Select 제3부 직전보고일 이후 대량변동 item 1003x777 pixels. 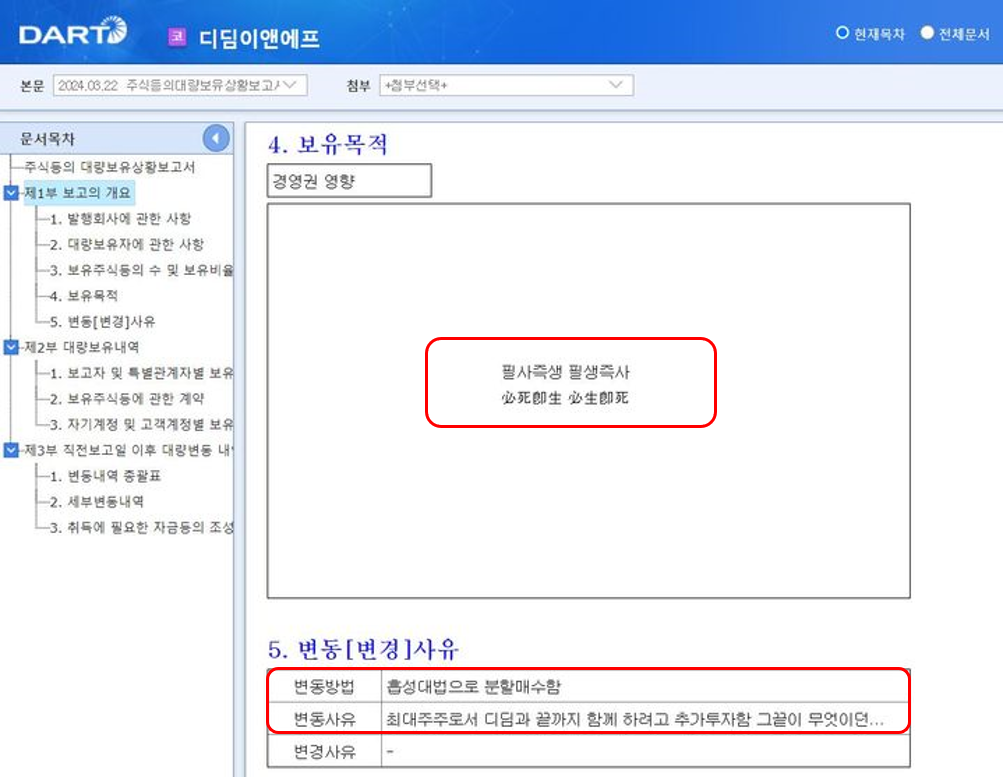pos(129,450)
